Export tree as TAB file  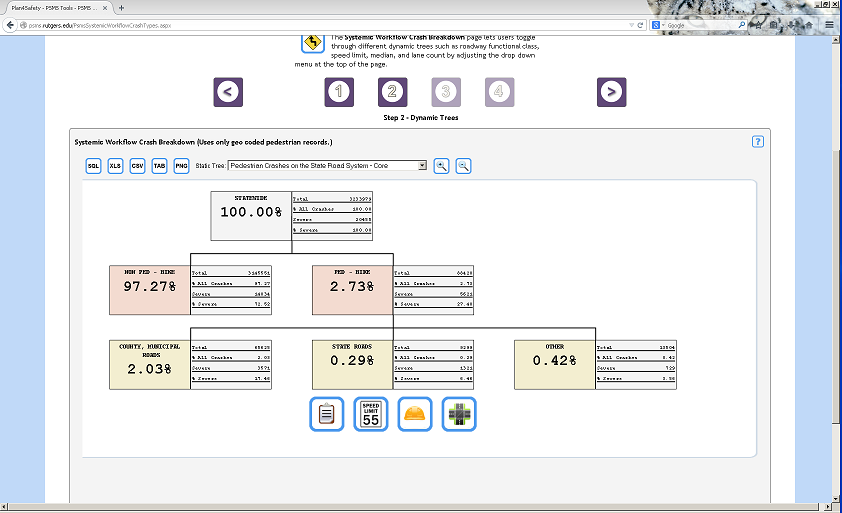coord(159,166)
